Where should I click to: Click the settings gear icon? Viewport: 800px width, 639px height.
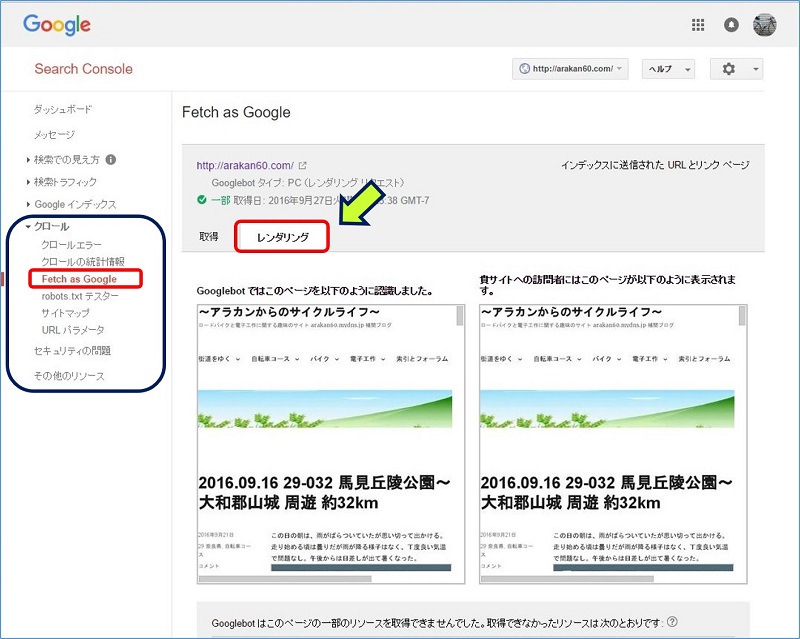click(x=727, y=68)
